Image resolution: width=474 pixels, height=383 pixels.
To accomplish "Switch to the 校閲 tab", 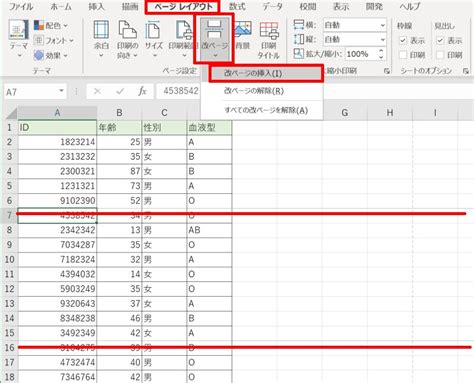I will (307, 6).
